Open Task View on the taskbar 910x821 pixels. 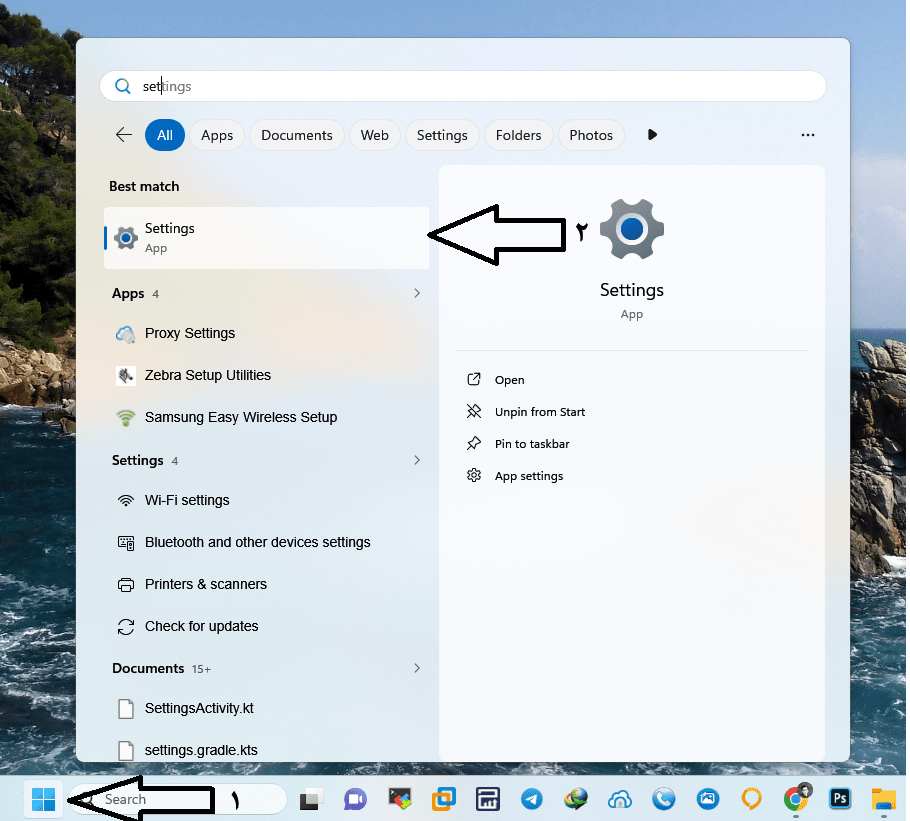[312, 799]
